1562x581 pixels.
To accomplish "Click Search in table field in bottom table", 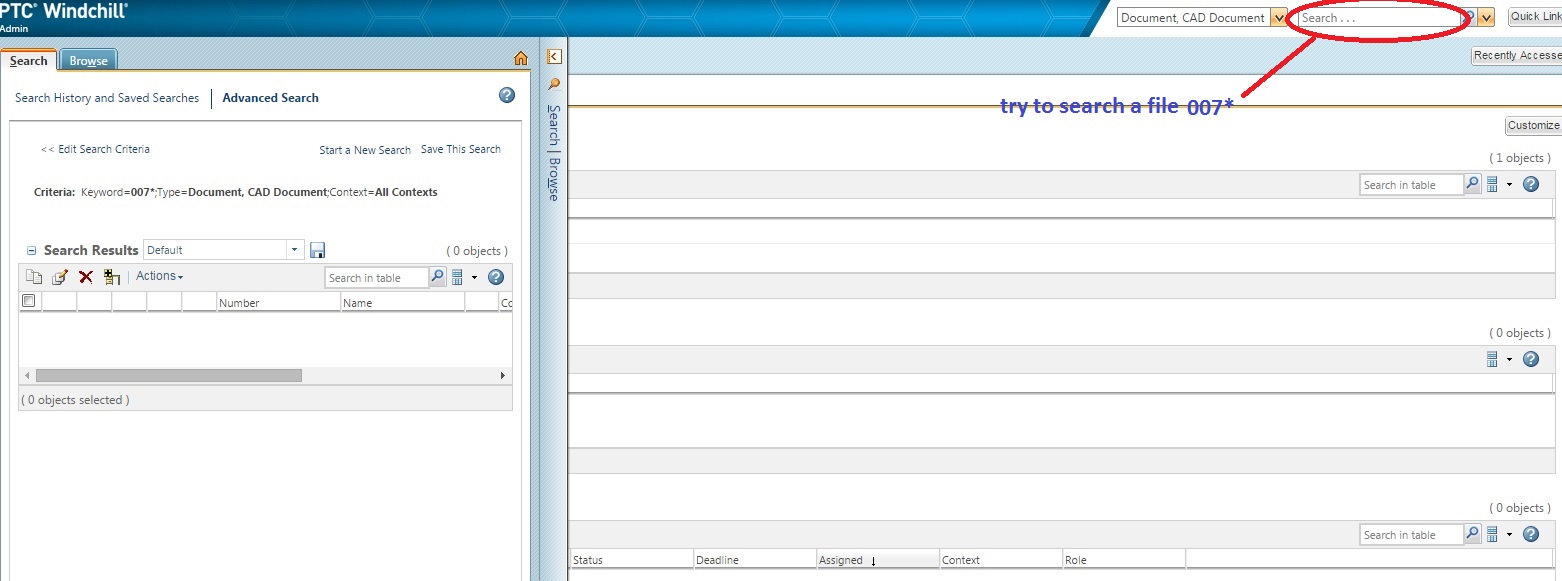I will pyautogui.click(x=1411, y=535).
